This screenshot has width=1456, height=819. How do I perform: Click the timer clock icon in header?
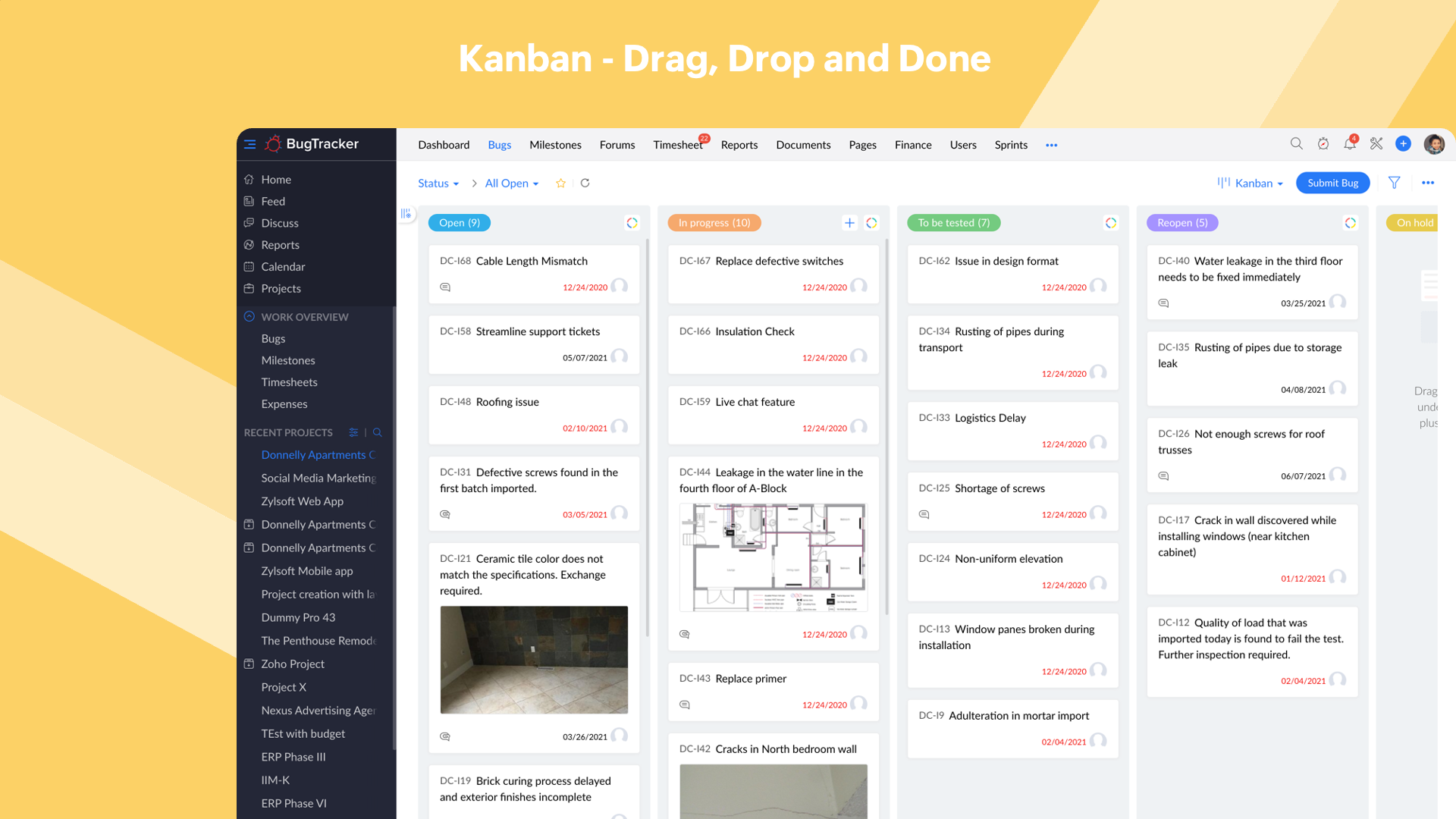pos(1323,144)
